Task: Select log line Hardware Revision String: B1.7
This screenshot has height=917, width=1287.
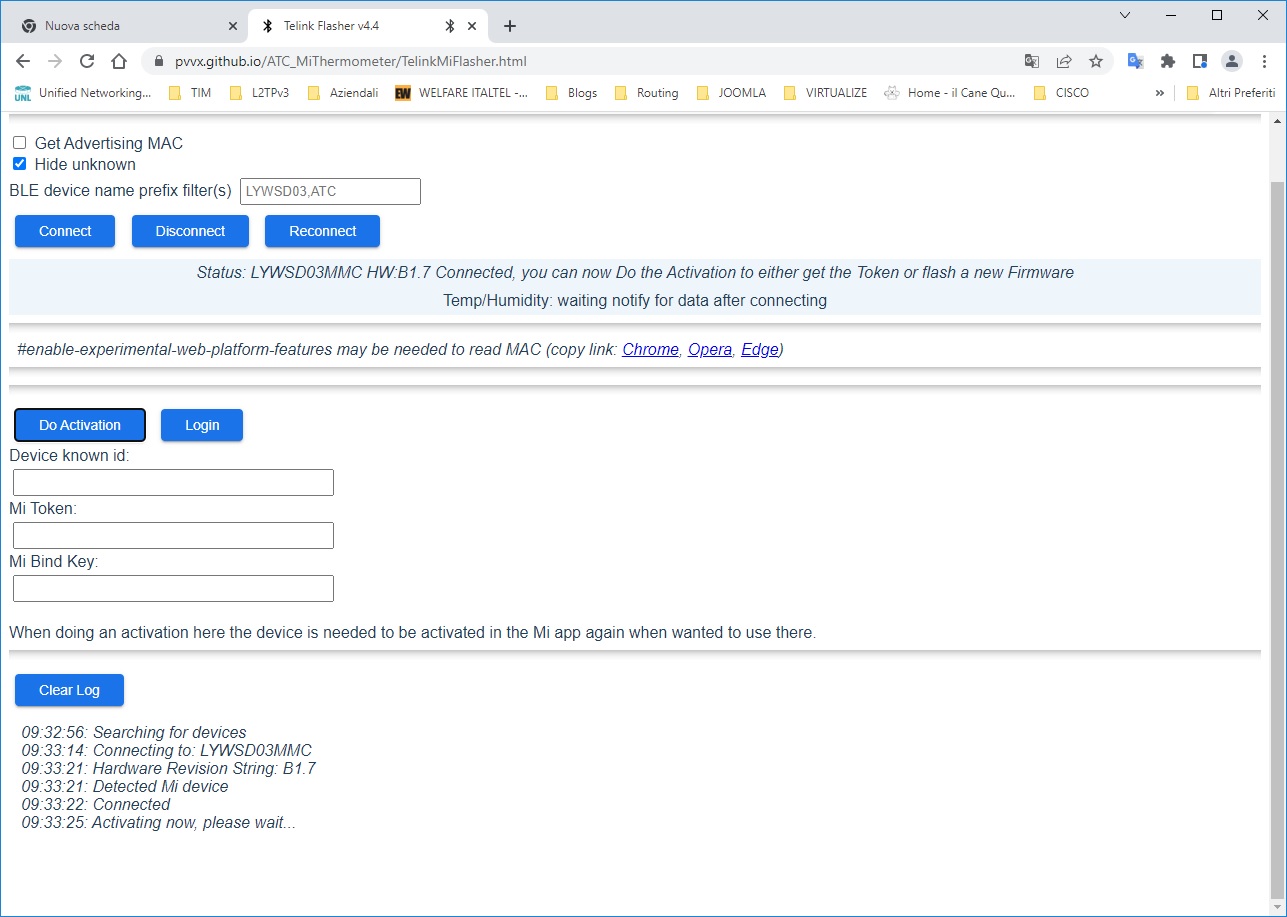Action: coord(169,769)
